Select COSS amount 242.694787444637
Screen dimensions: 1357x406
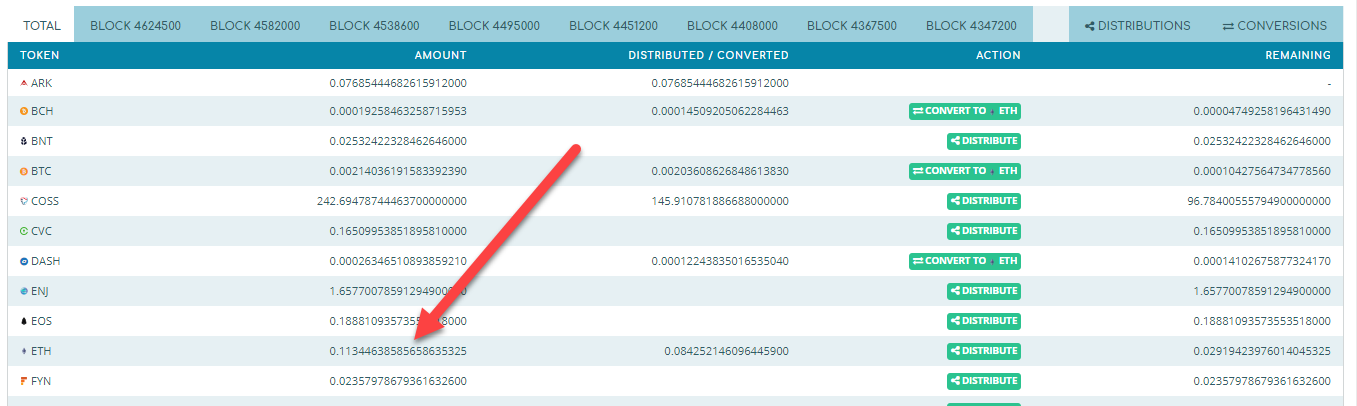click(x=392, y=202)
